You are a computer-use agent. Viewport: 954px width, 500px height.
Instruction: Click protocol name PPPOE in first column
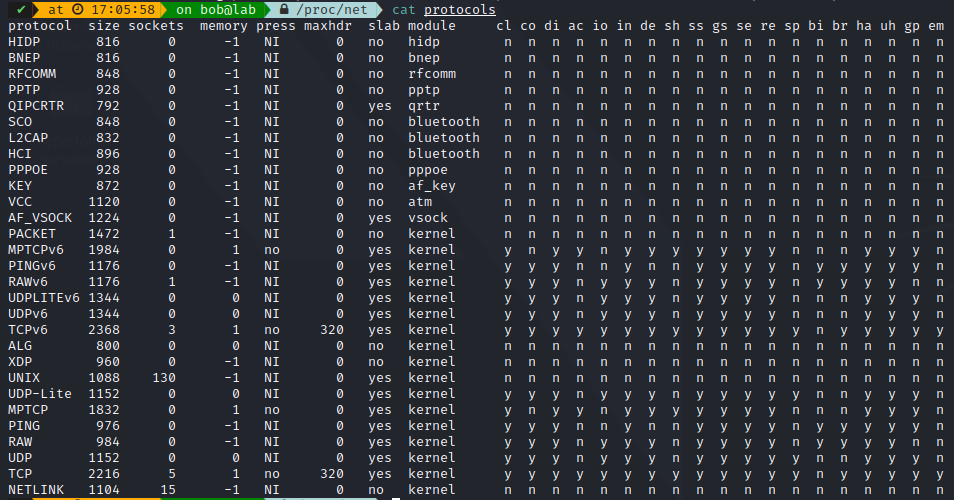click(28, 170)
